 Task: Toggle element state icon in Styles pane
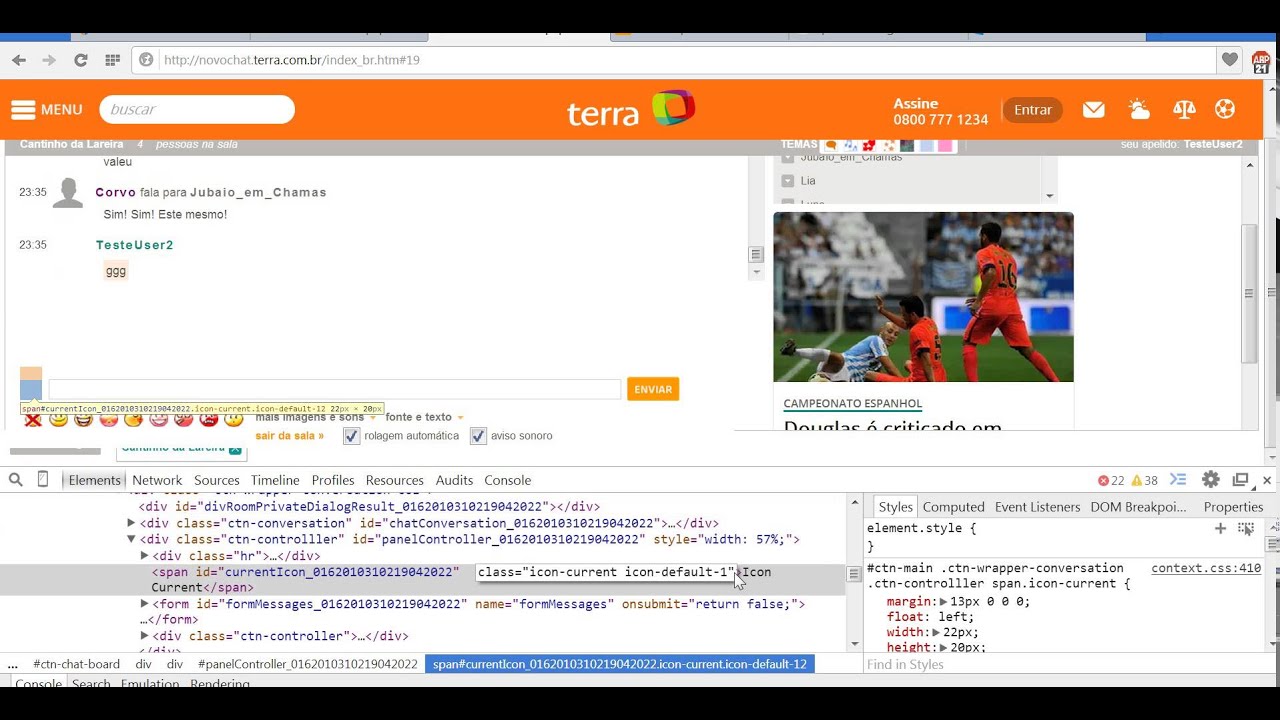pos(1246,528)
